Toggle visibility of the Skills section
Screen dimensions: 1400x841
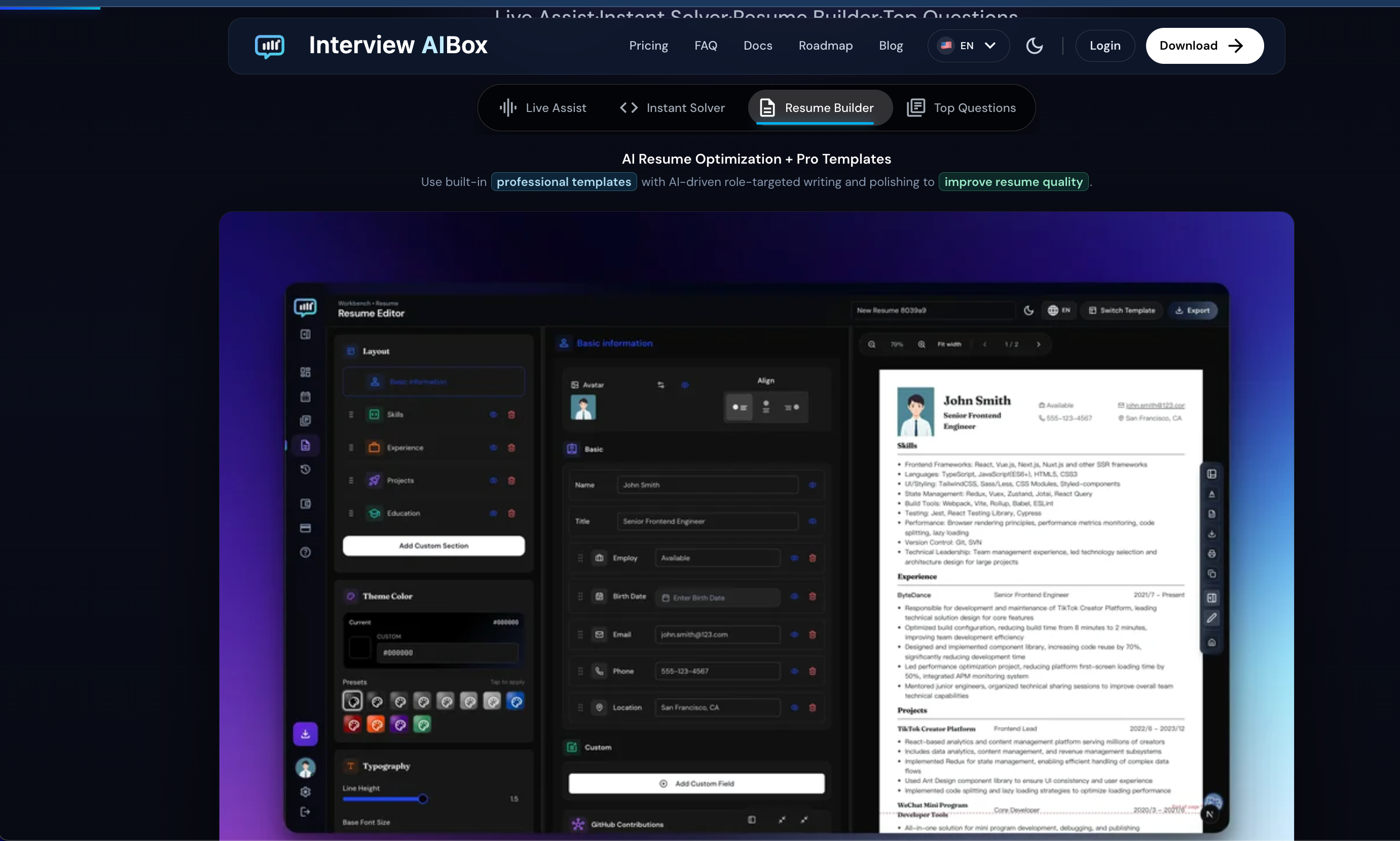tap(493, 415)
